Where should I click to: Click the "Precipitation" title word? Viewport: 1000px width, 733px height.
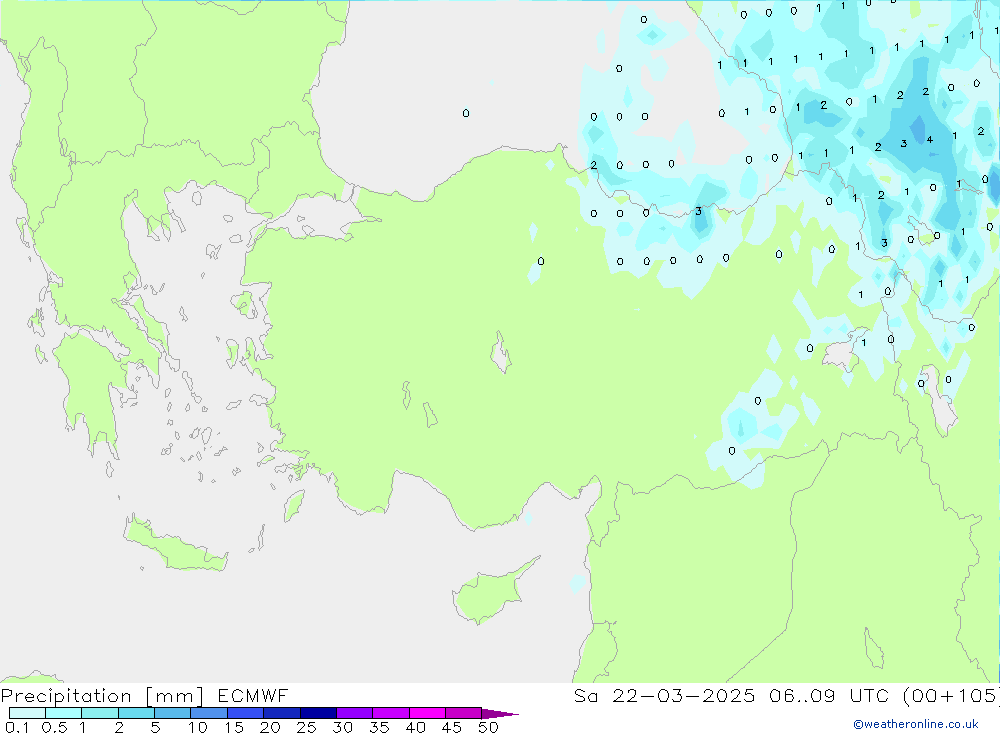click(66, 696)
